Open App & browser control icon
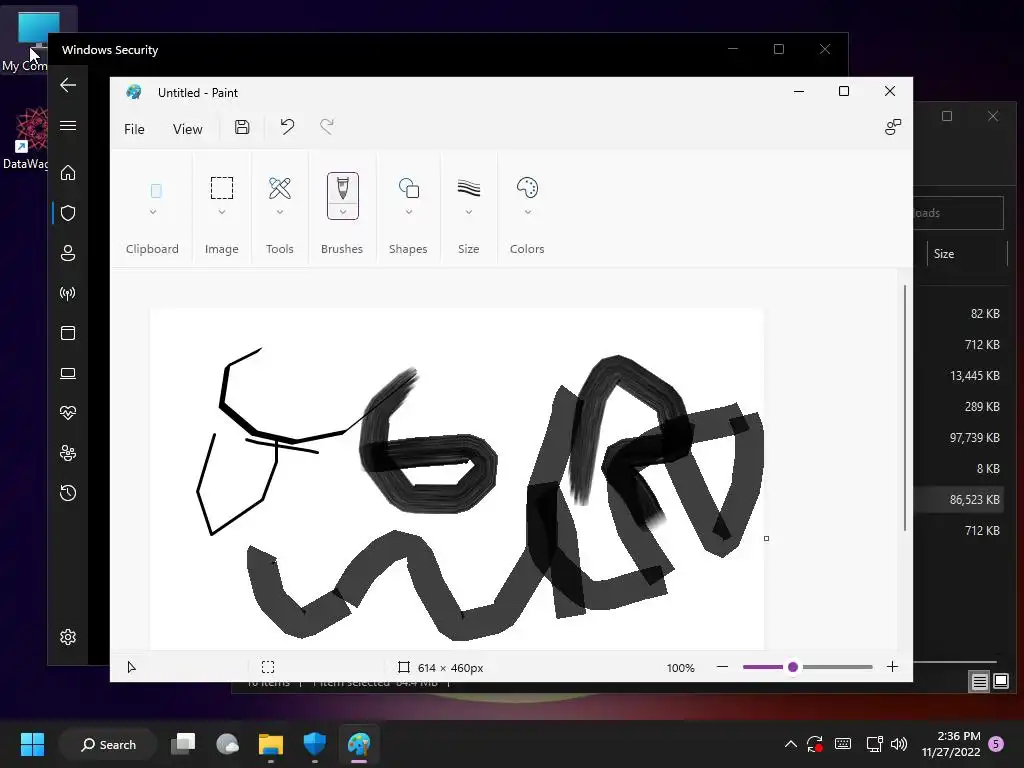 tap(68, 333)
